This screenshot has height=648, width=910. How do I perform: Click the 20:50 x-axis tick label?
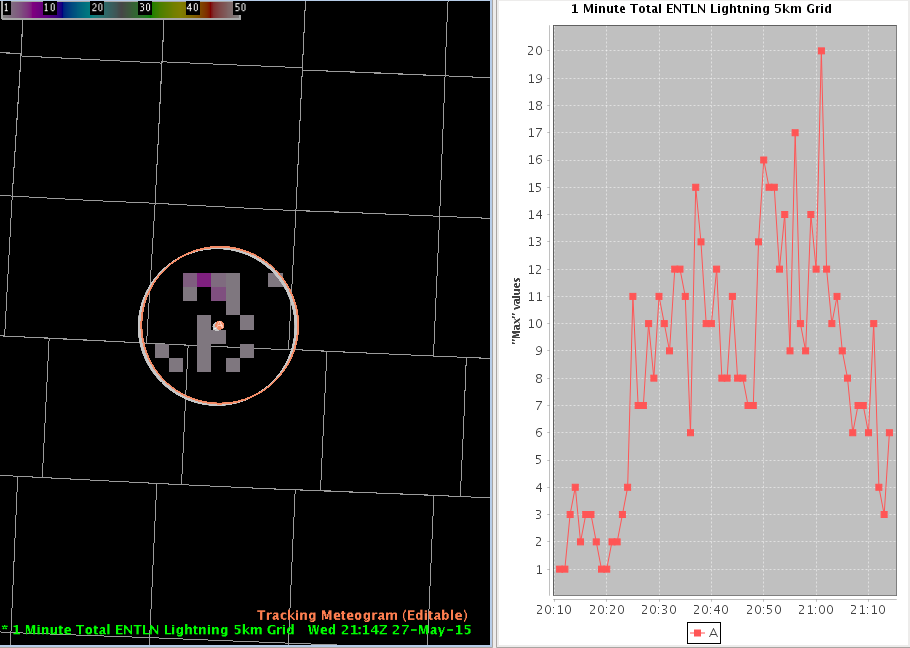tap(764, 610)
